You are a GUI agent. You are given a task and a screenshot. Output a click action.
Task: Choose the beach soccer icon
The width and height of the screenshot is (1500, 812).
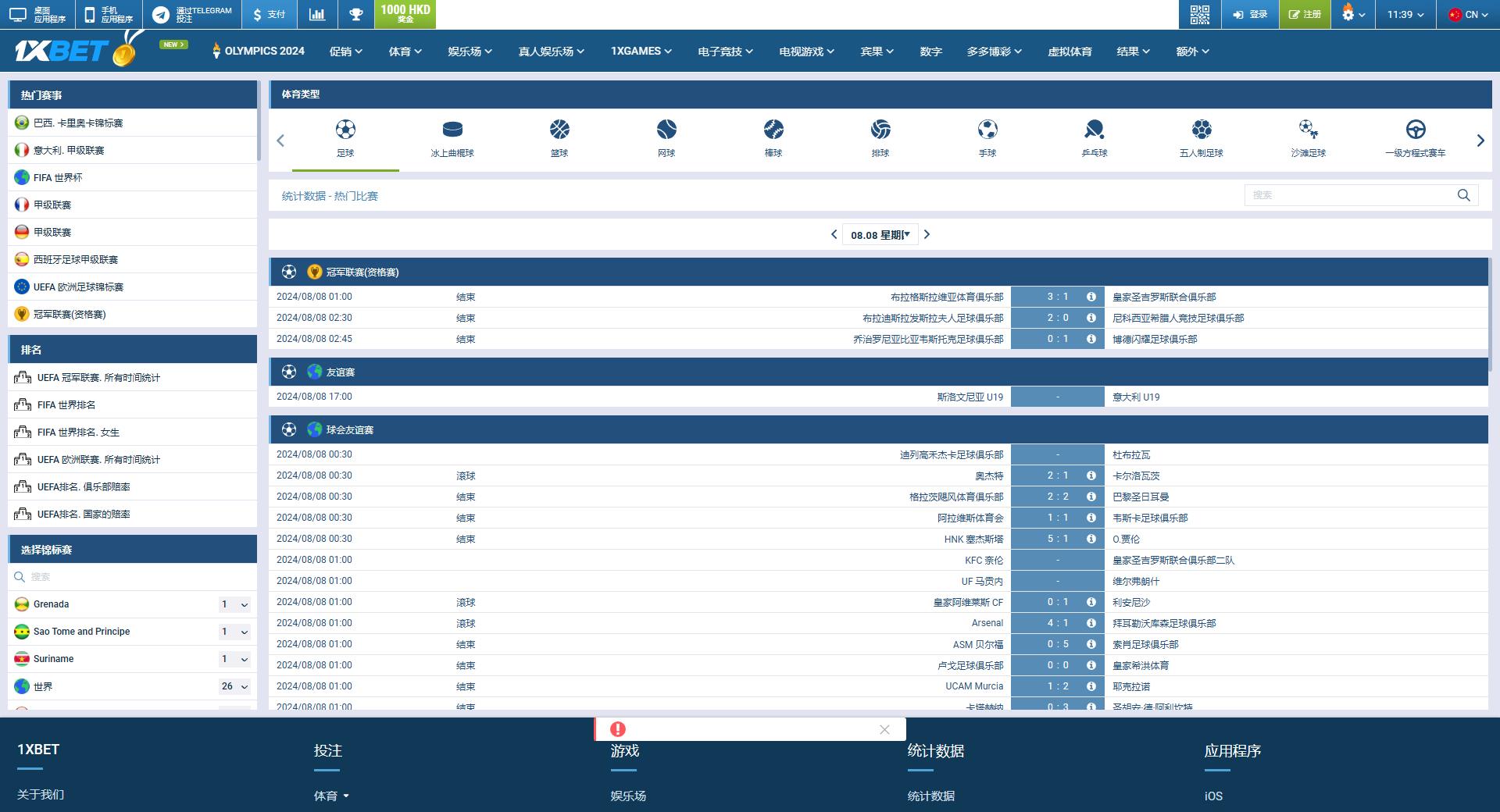pyautogui.click(x=1309, y=130)
